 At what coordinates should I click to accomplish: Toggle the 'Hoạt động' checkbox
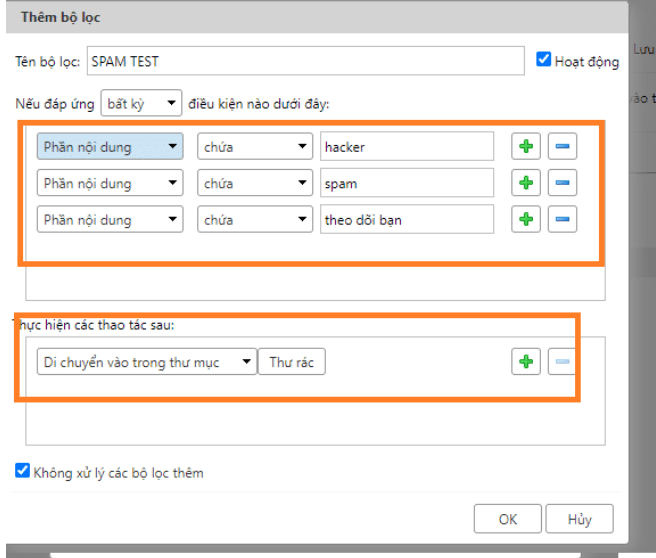tap(543, 59)
